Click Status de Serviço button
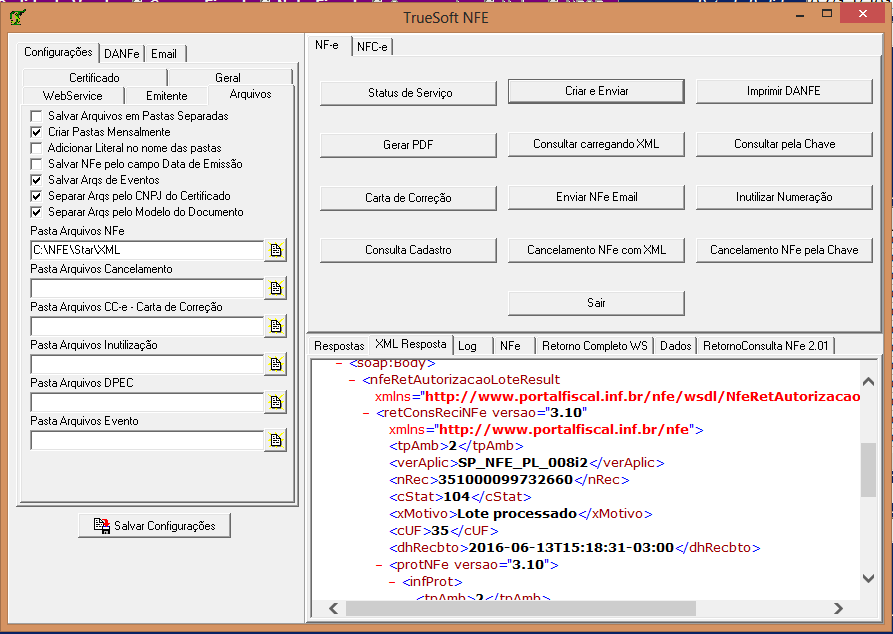Viewport: 893px width, 634px height. [408, 93]
